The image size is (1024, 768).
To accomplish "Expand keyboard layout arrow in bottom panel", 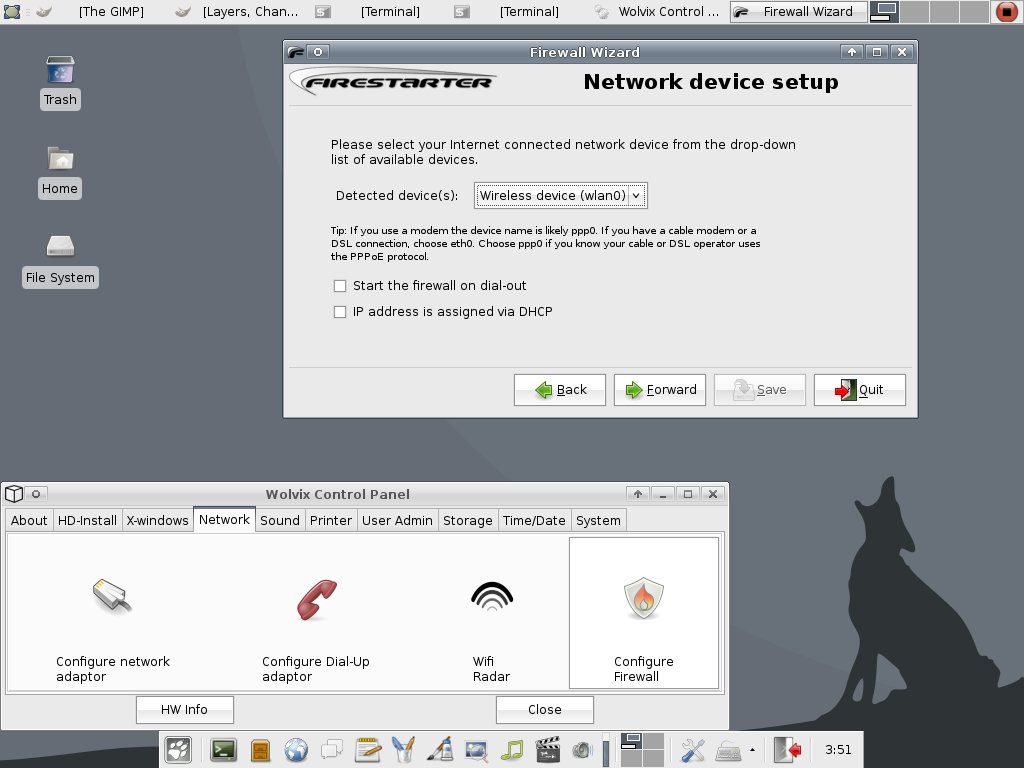I will (752, 750).
